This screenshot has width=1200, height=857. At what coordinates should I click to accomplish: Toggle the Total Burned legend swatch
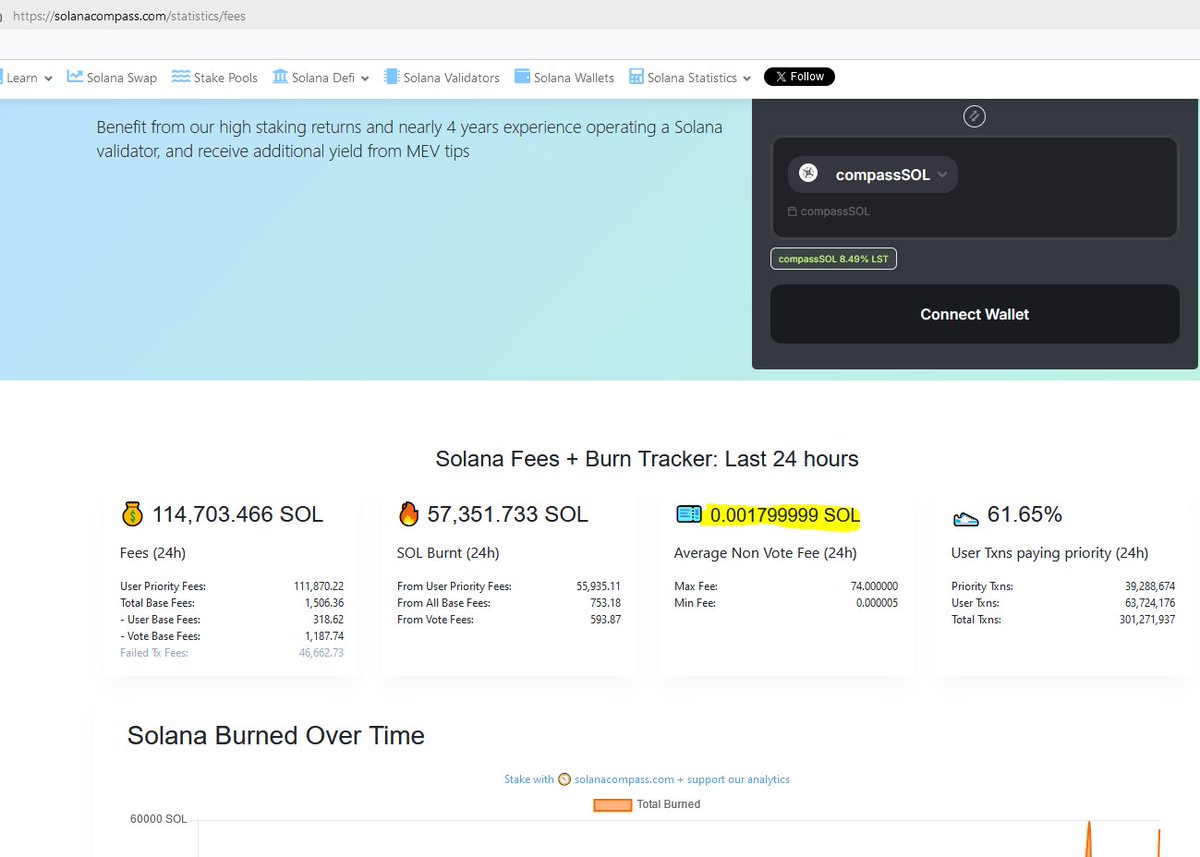point(613,805)
